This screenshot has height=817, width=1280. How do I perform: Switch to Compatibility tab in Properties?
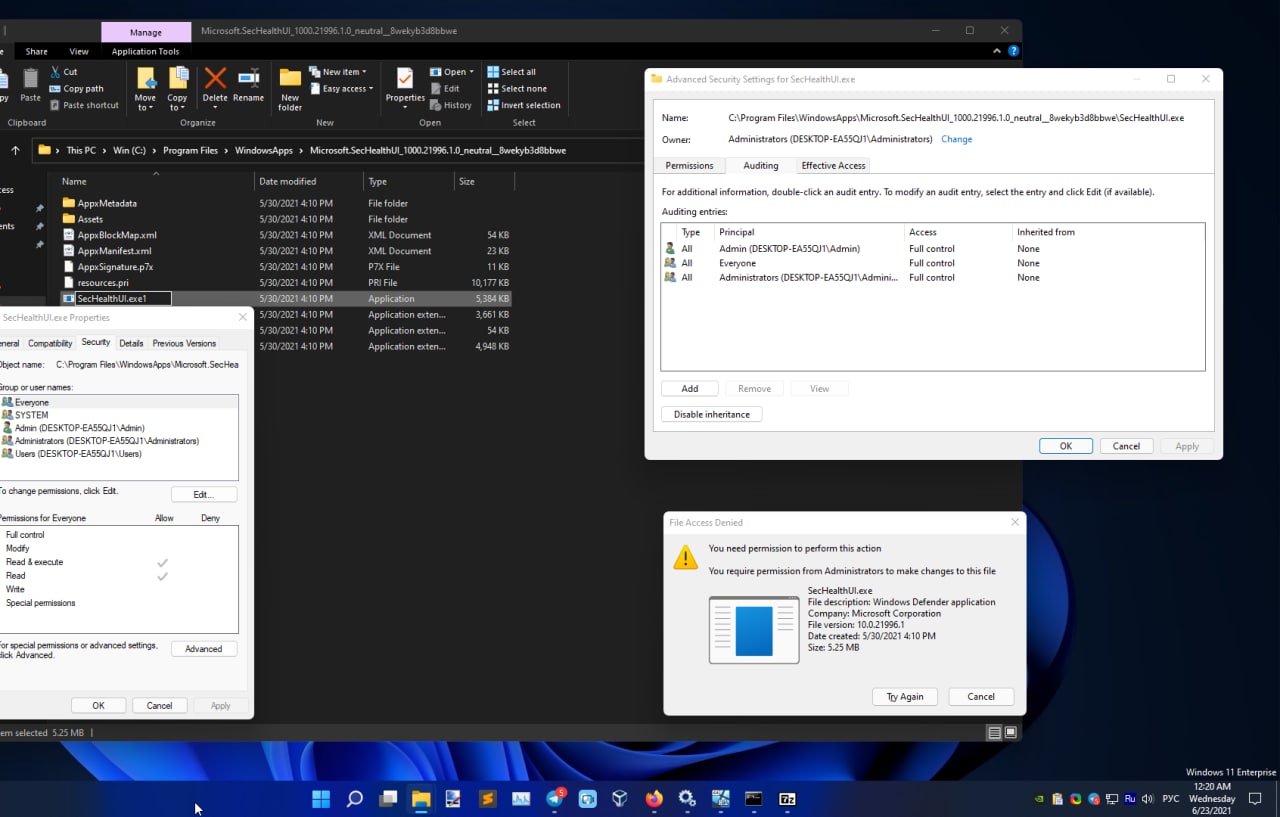tap(50, 343)
